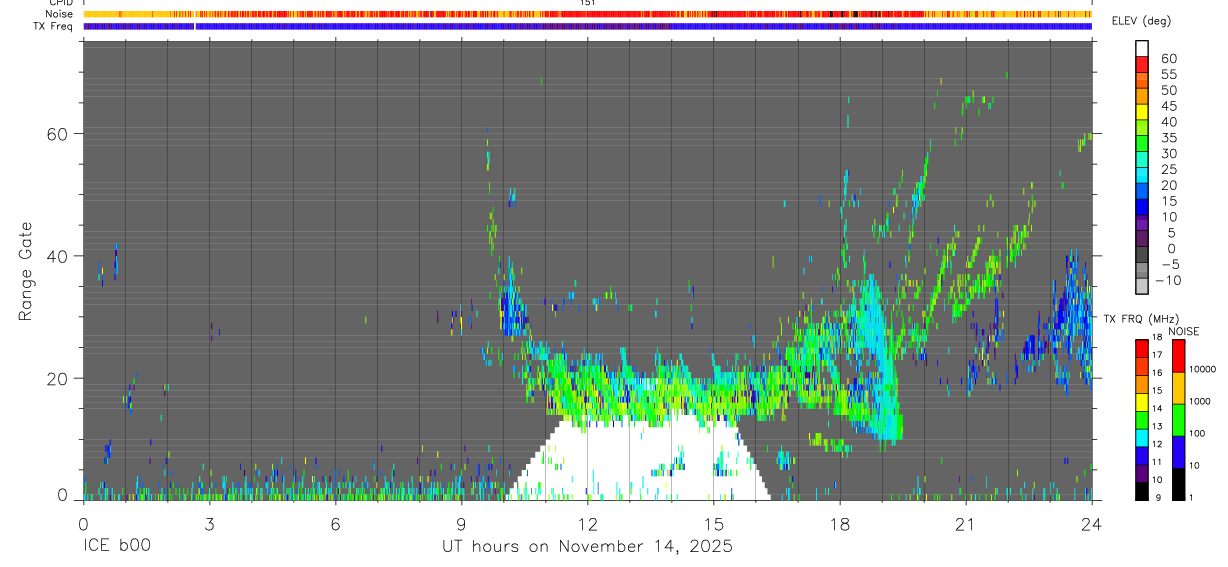
Task: Click the 35 label on ELEV legend
Action: point(1168,137)
